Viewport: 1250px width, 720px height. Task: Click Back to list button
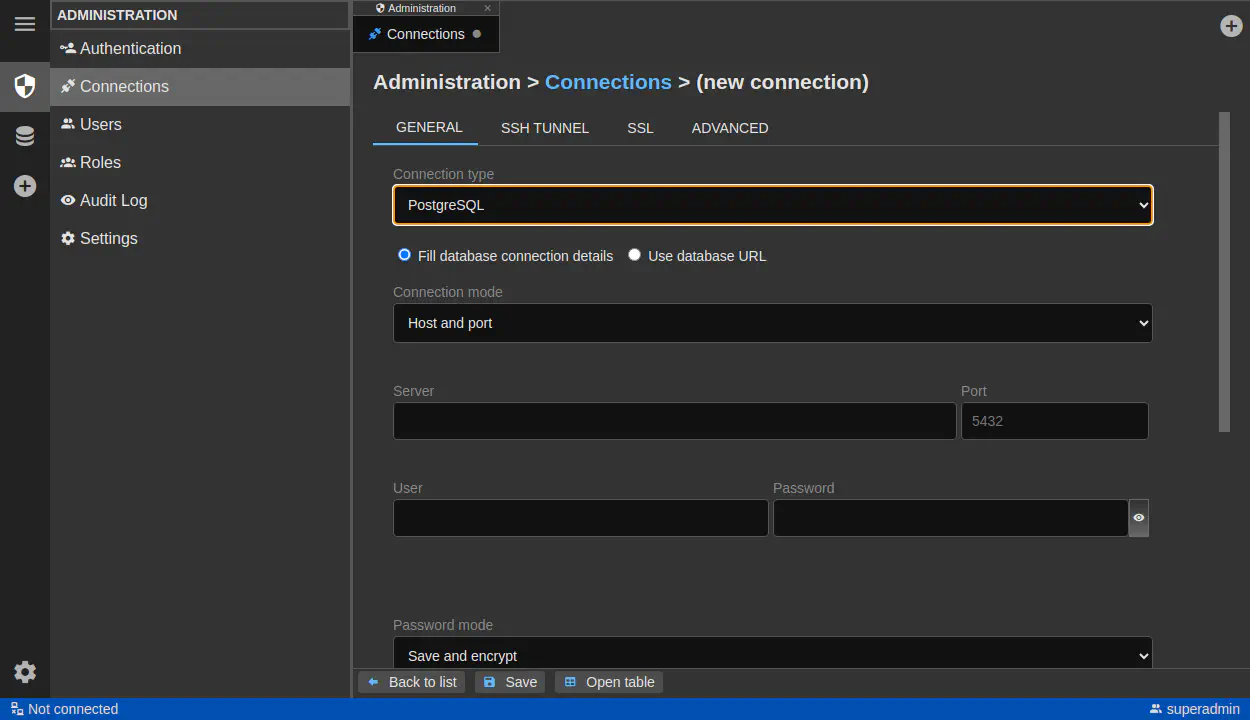point(411,682)
